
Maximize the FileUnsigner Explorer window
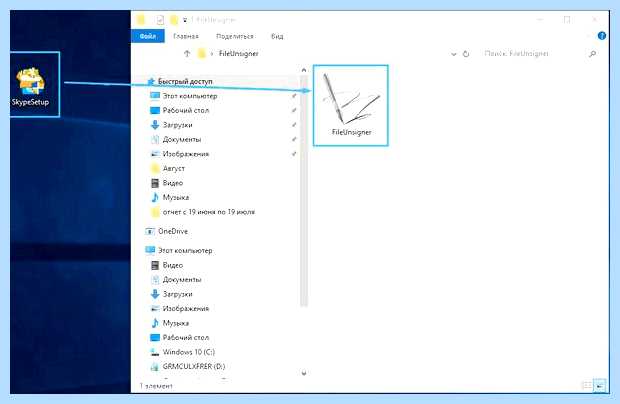tap(567, 19)
